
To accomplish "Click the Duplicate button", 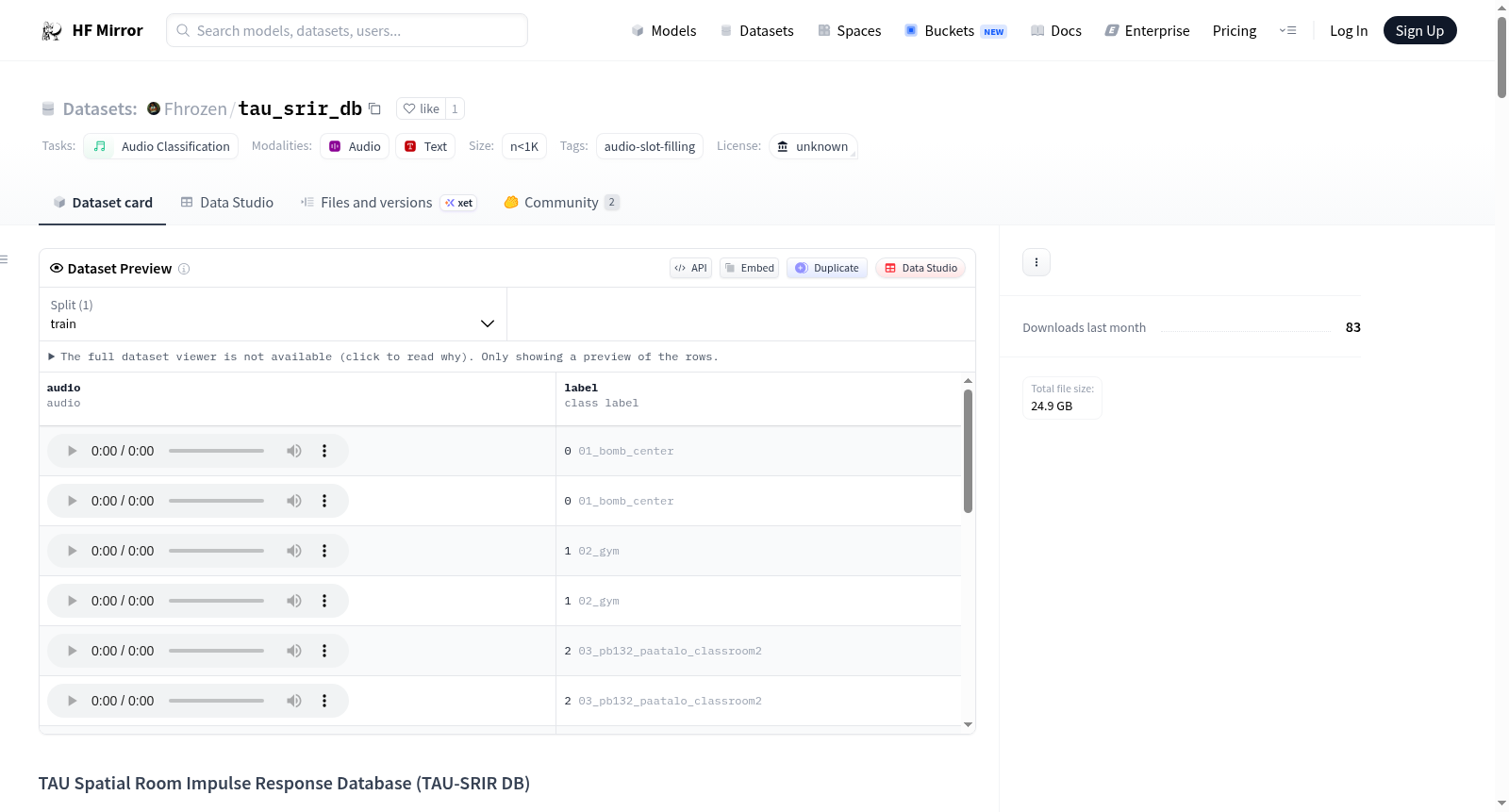I will [827, 268].
